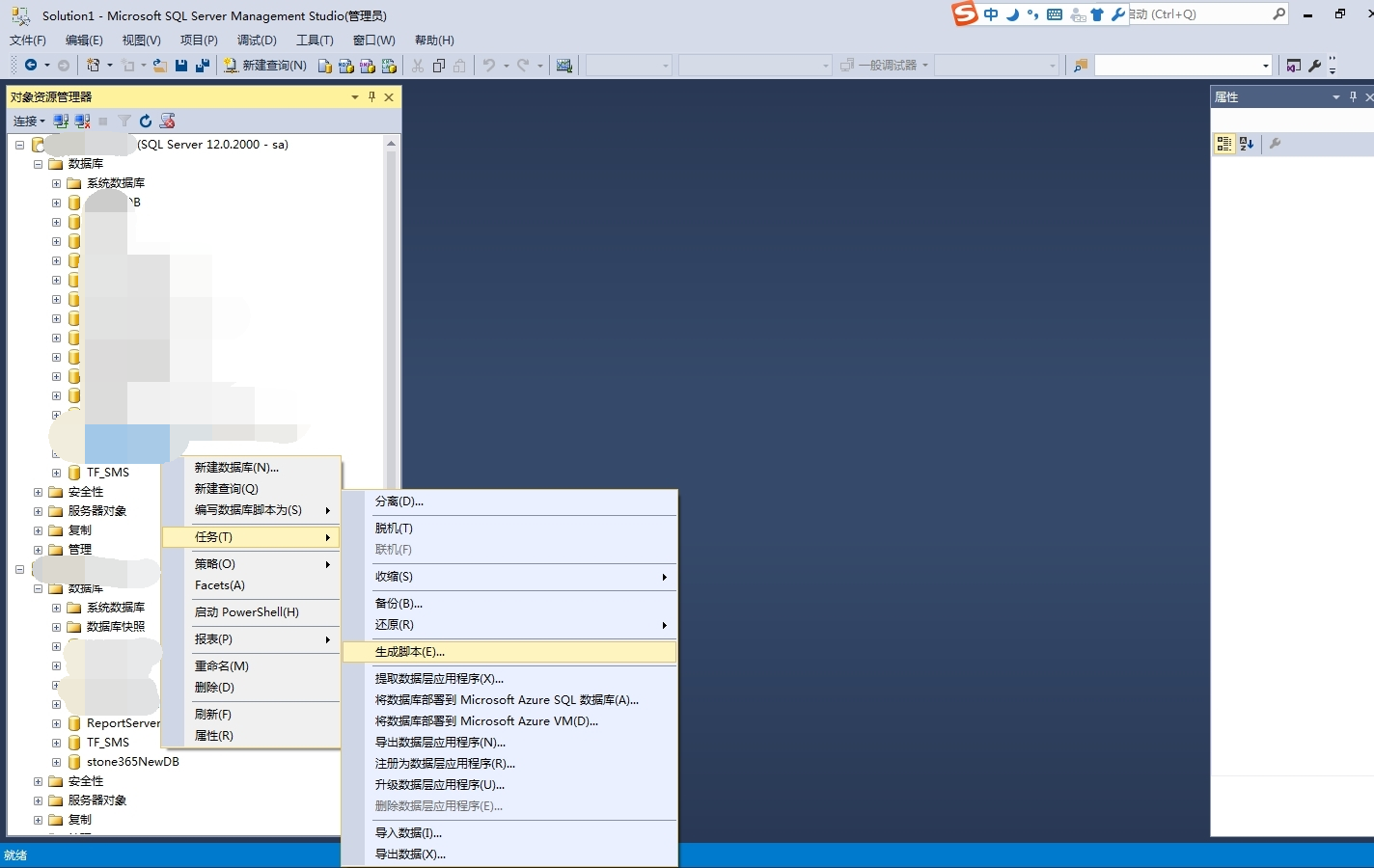Expand the stone365NewDB database node
Screen dimensions: 1374x868
coord(56,762)
